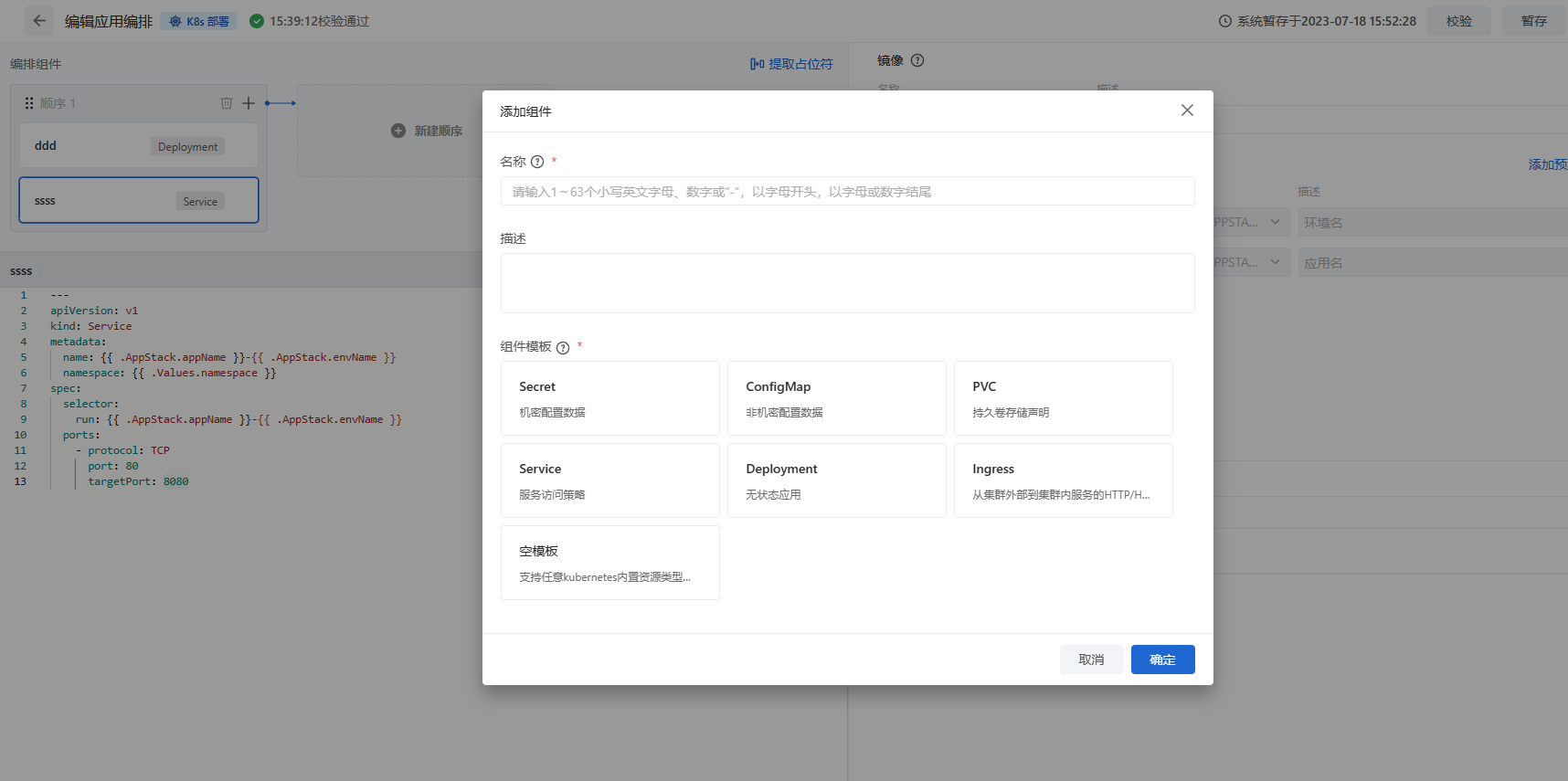Image resolution: width=1568 pixels, height=781 pixels.
Task: Click the drag handle of 顺序 1
Action: pyautogui.click(x=29, y=103)
